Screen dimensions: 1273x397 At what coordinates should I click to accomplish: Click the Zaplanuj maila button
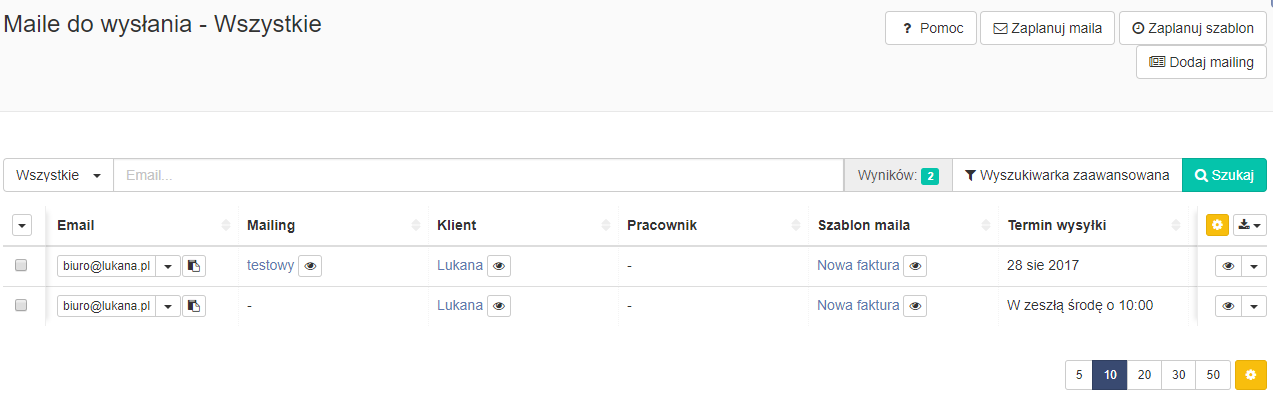[x=1047, y=29]
